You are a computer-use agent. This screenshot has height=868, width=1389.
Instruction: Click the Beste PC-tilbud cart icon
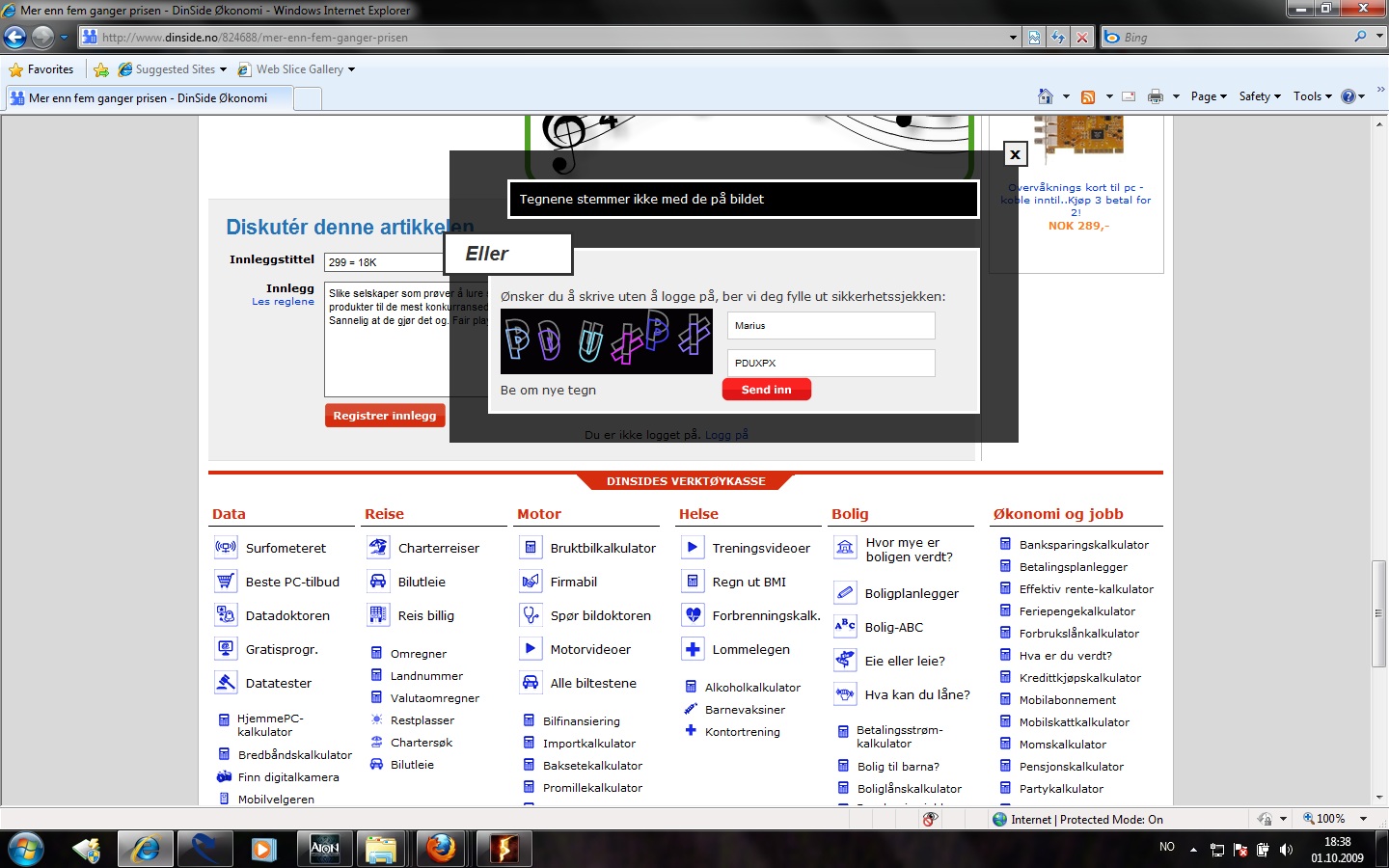[x=226, y=582]
